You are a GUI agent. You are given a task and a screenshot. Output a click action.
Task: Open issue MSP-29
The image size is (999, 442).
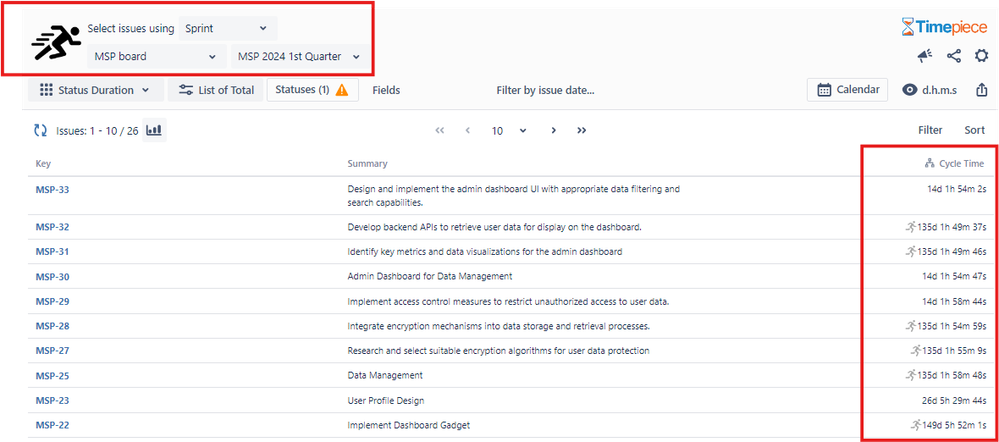coord(52,301)
